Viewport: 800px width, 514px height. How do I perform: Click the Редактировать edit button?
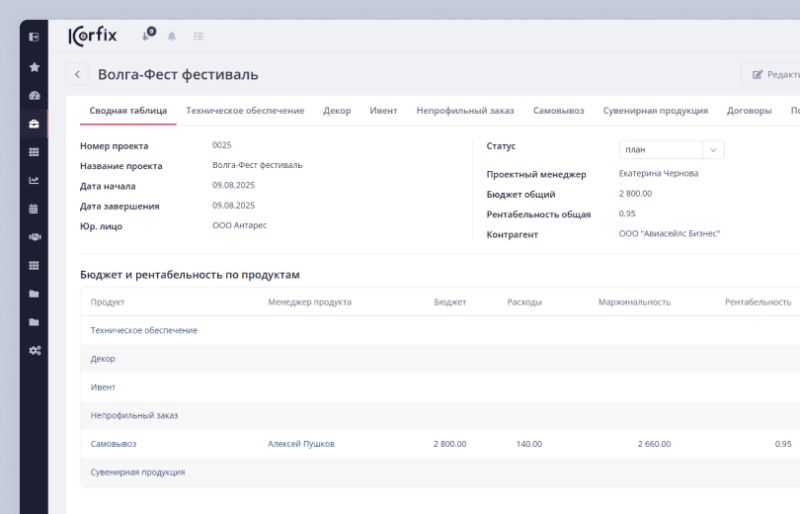773,75
